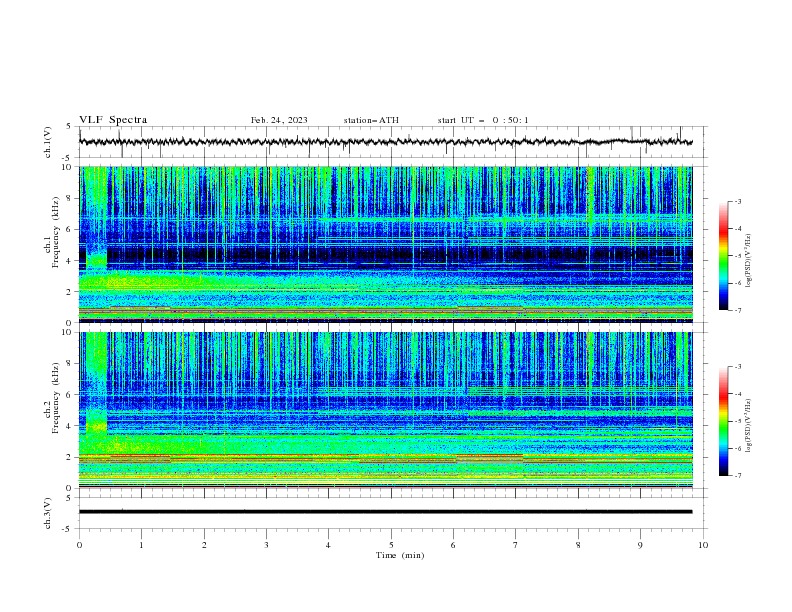
Task: Click the "-5" label on ch.2 color bar
Action: (737, 421)
